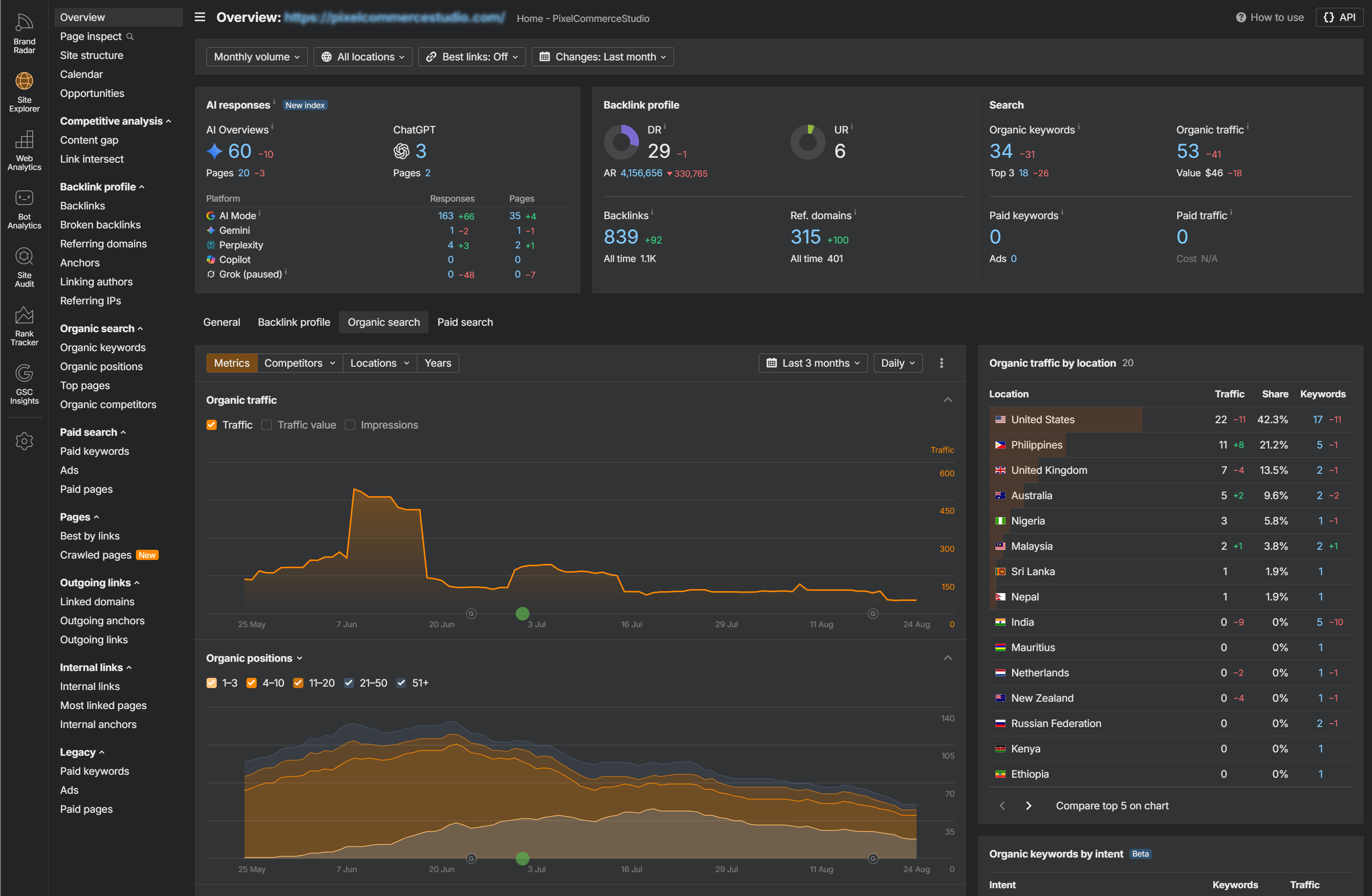
Task: Switch to the Paid search tab
Action: coord(465,322)
